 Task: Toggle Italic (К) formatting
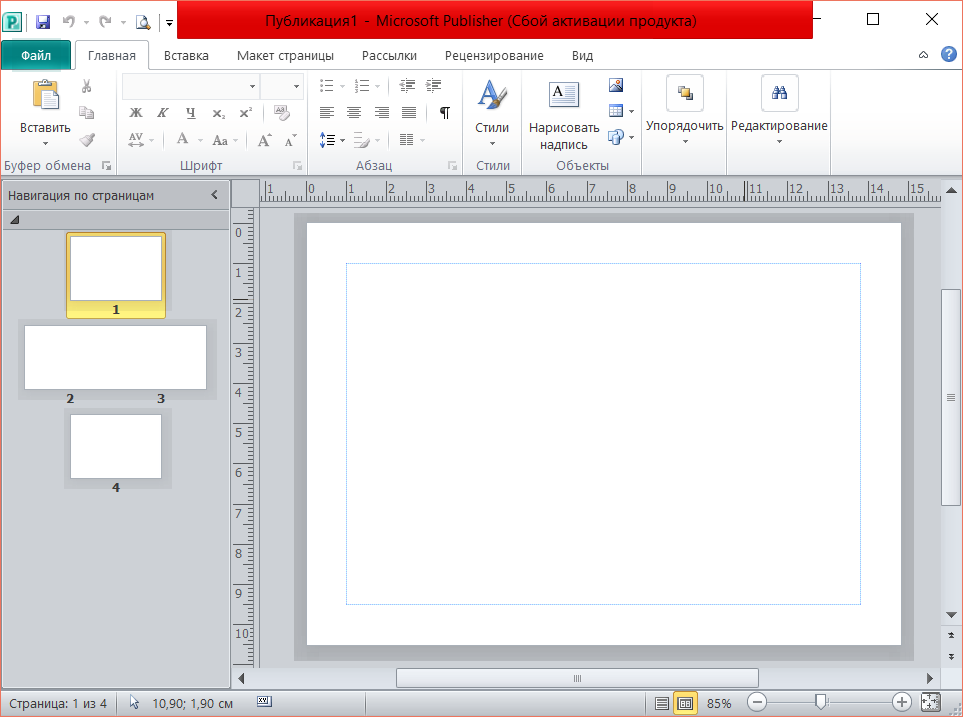(x=163, y=112)
